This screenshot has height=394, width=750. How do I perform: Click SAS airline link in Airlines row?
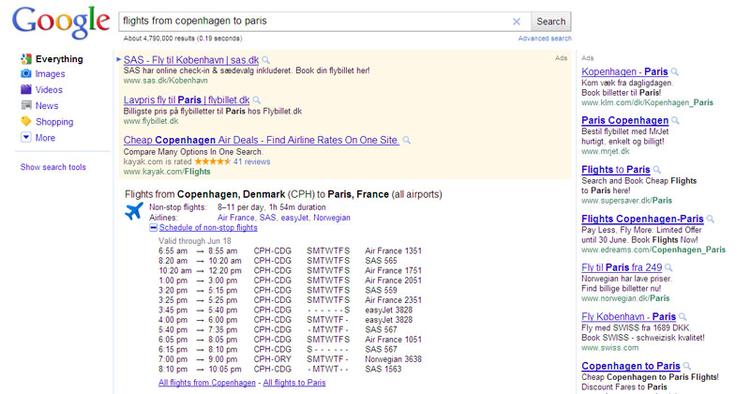point(268,218)
